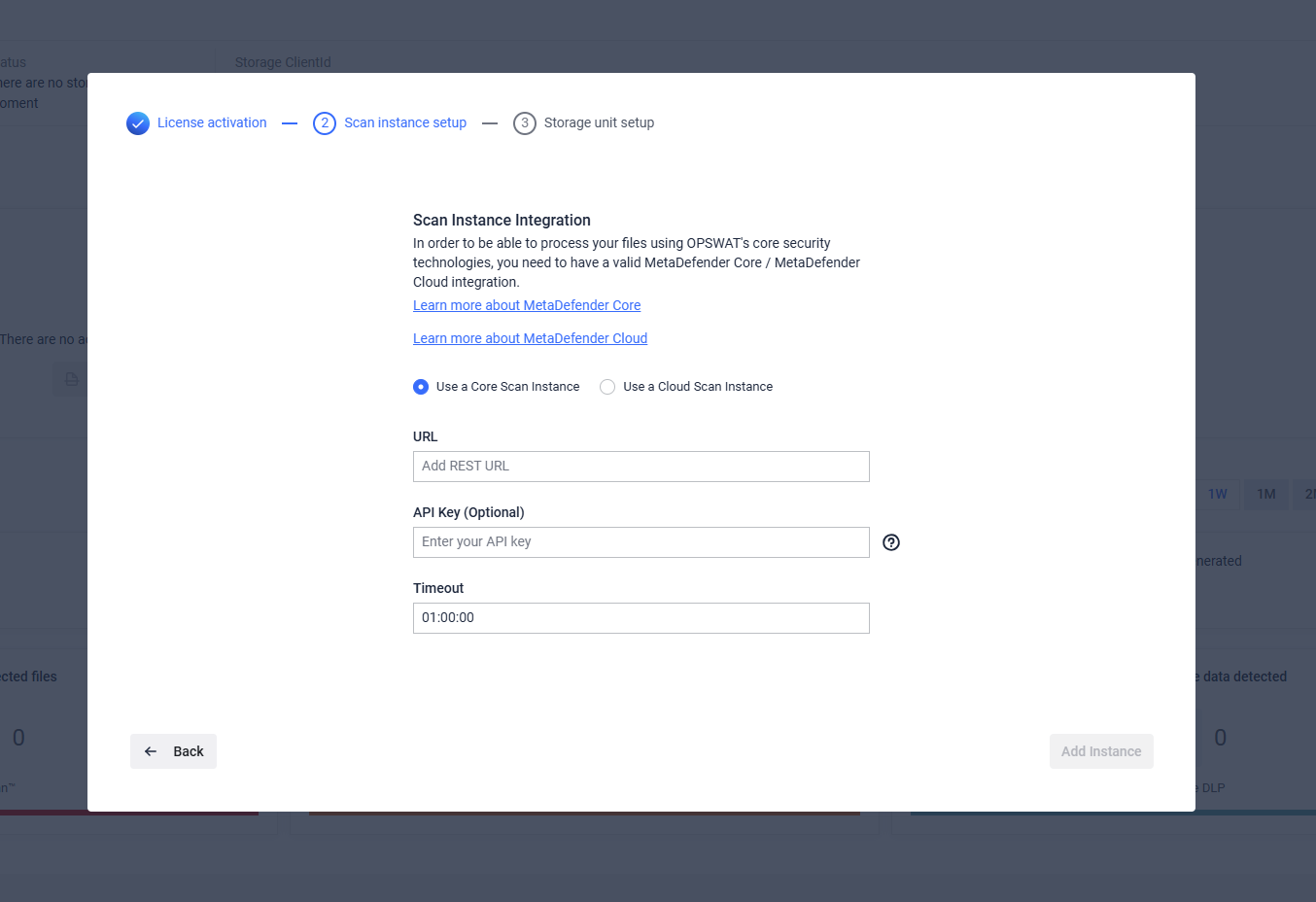Select Use a Core Scan Instance
Image resolution: width=1316 pixels, height=902 pixels.
tap(421, 387)
